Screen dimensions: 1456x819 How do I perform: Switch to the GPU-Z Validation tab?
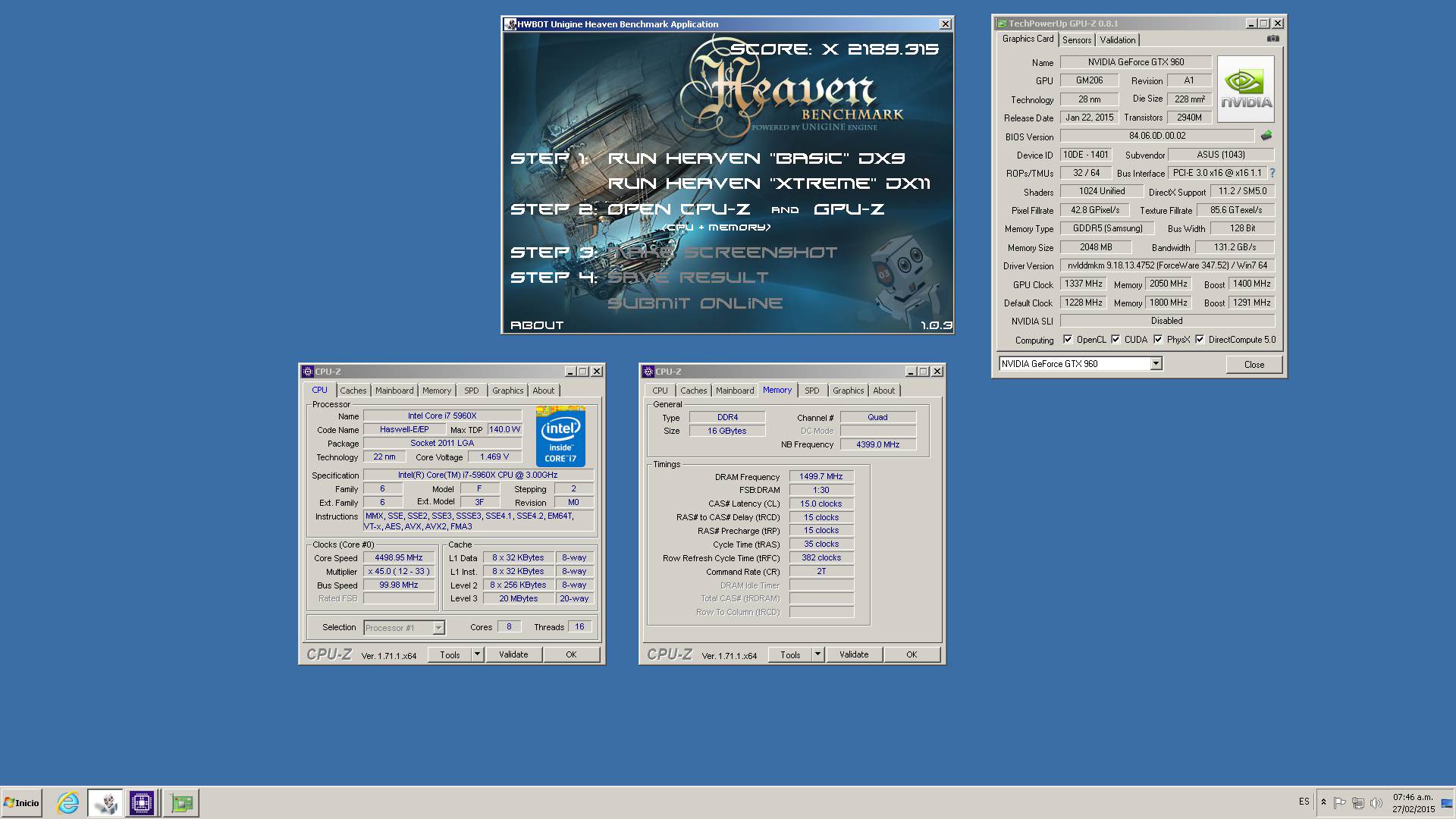(x=1118, y=40)
